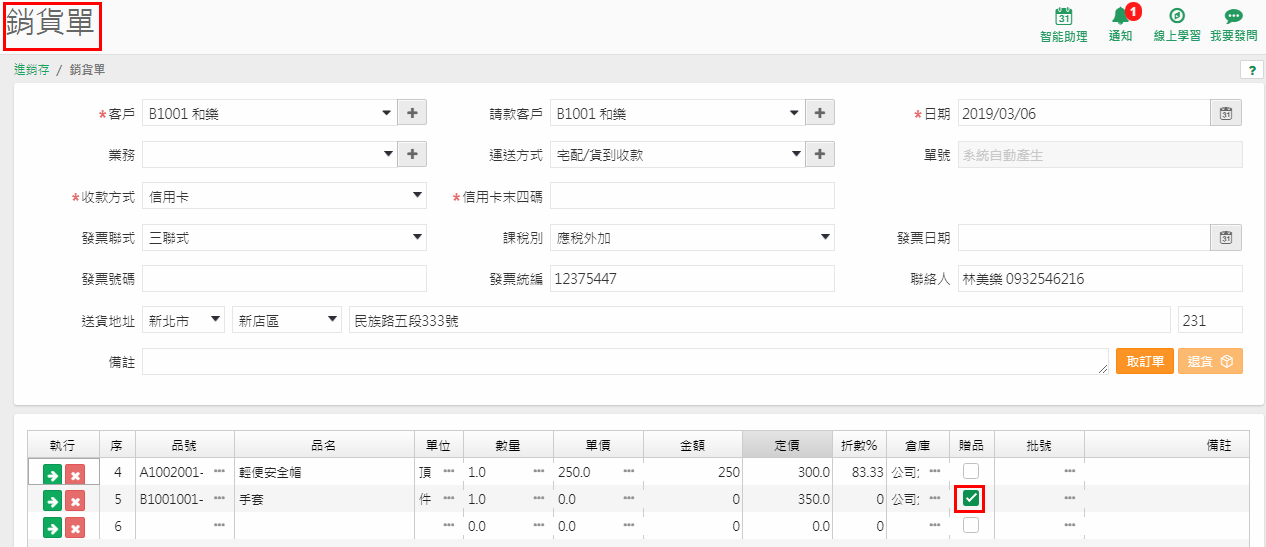Open 品號 lookup dots for B1001001

[x=219, y=498]
